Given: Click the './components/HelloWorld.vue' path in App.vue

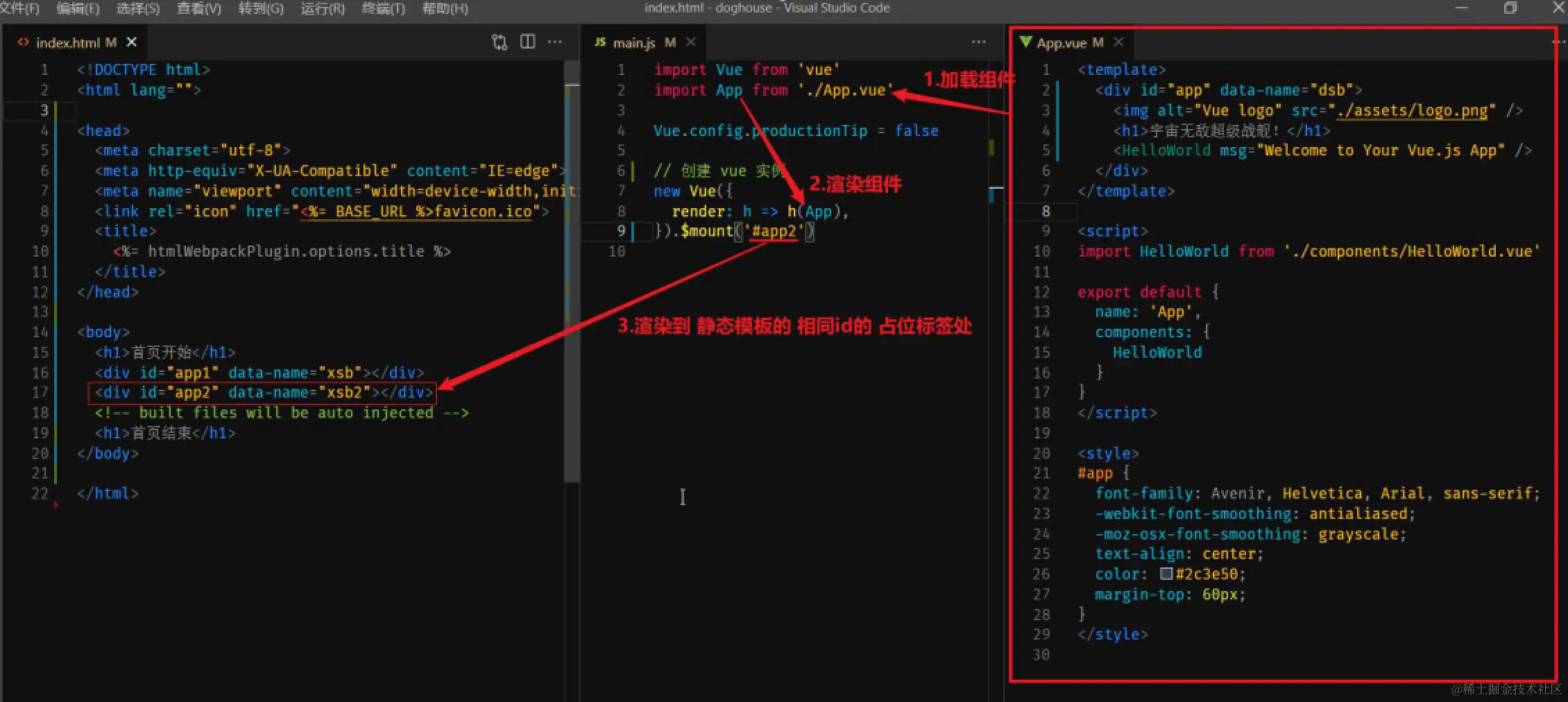Looking at the screenshot, I should coord(1411,251).
